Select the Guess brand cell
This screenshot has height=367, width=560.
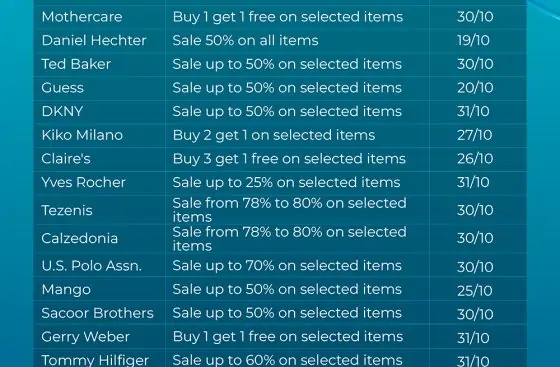coord(62,88)
